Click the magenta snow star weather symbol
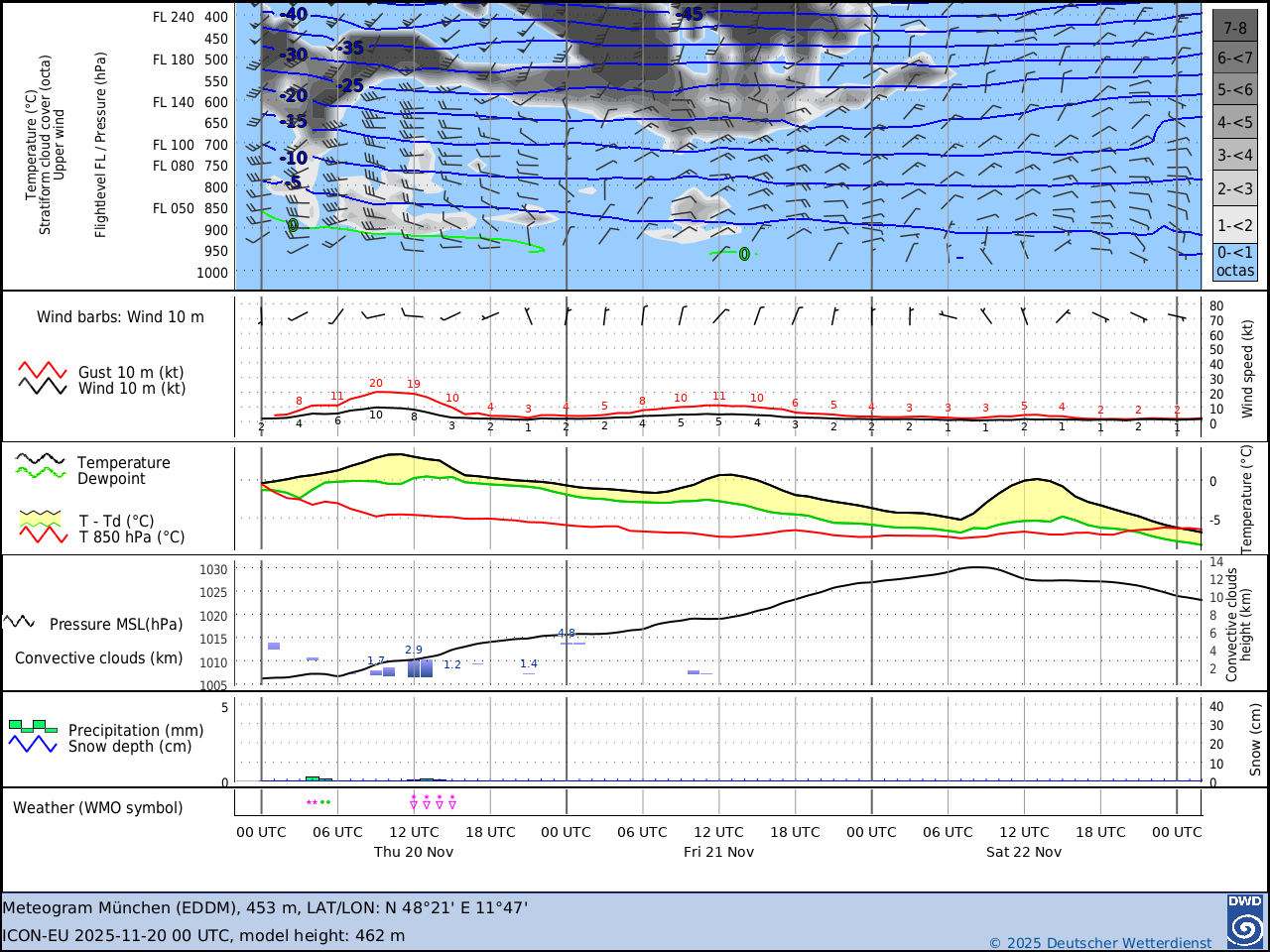The height and width of the screenshot is (952, 1270). tap(313, 802)
